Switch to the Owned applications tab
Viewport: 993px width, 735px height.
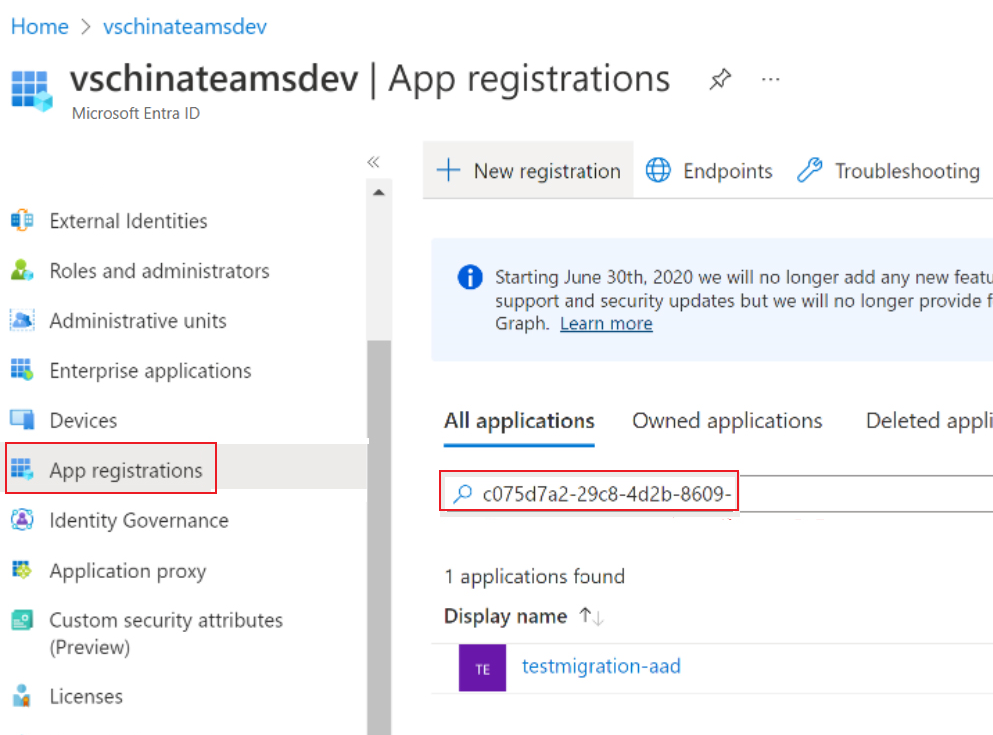coord(727,420)
